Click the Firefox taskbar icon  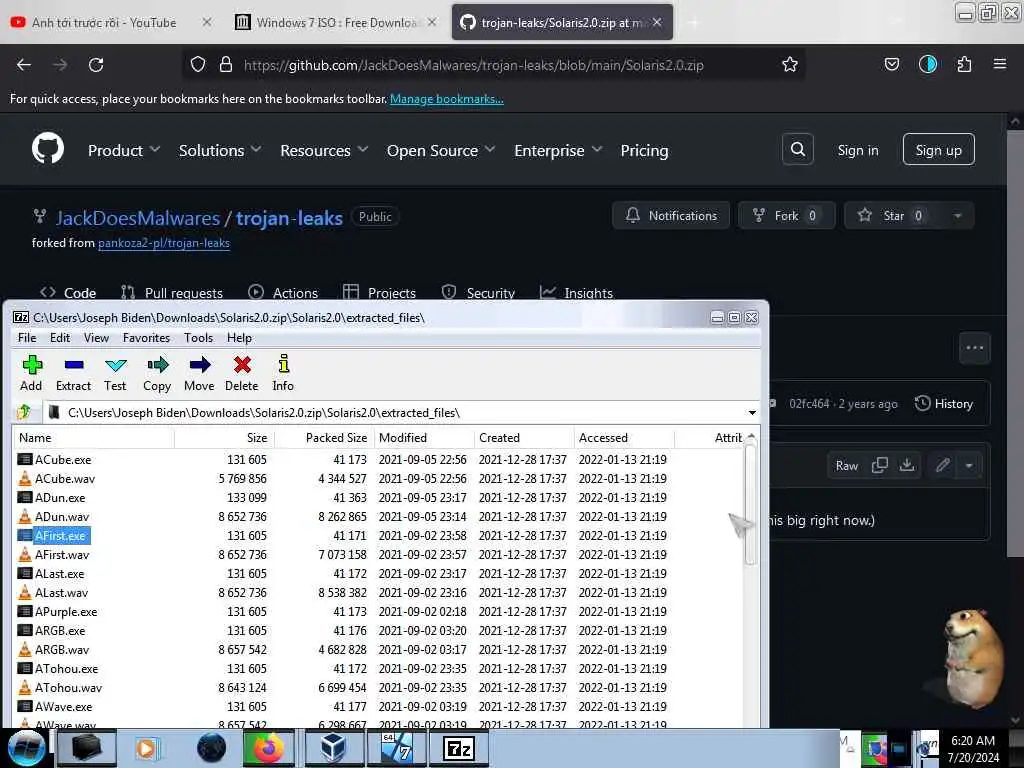click(x=268, y=748)
